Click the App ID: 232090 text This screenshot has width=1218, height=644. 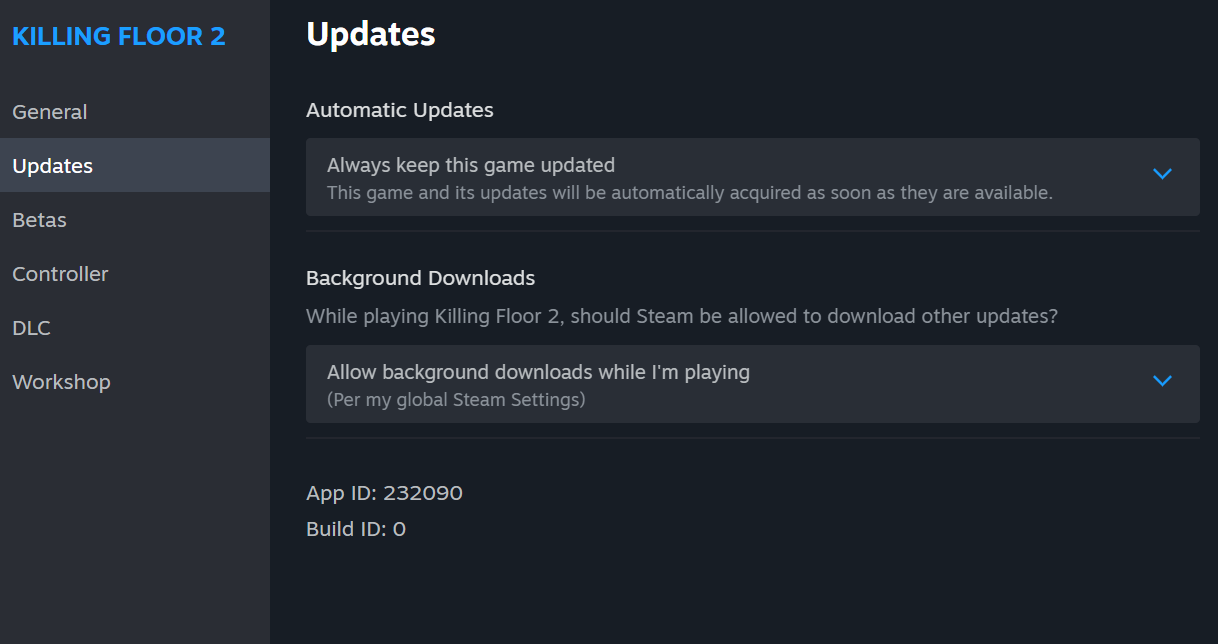coord(384,493)
